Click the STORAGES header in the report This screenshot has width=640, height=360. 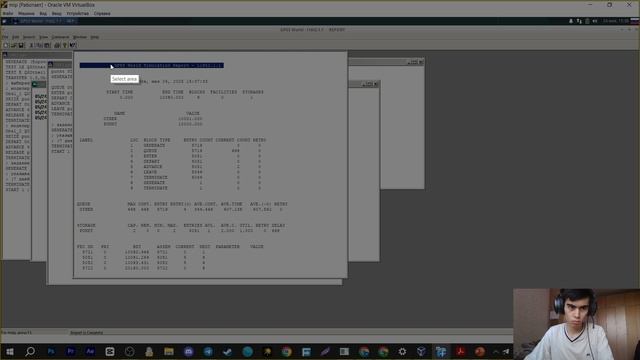253,92
